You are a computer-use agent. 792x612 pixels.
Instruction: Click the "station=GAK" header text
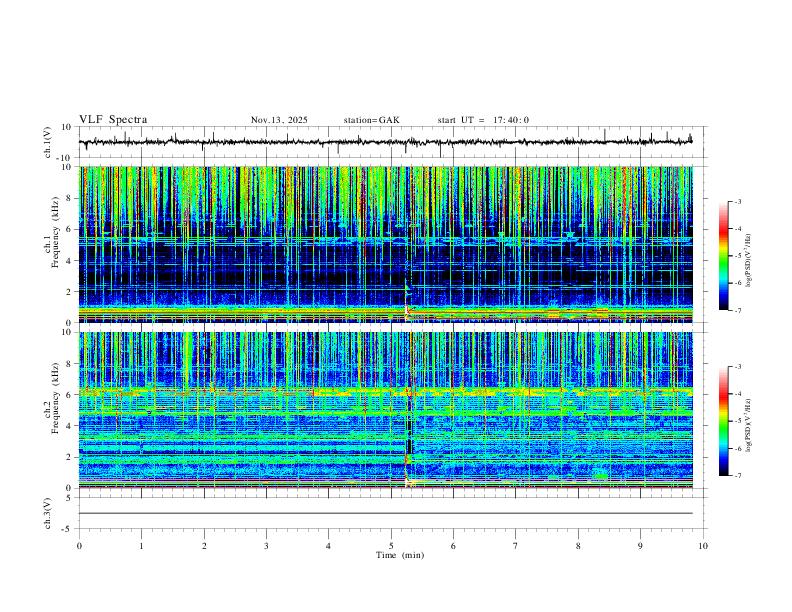371,120
